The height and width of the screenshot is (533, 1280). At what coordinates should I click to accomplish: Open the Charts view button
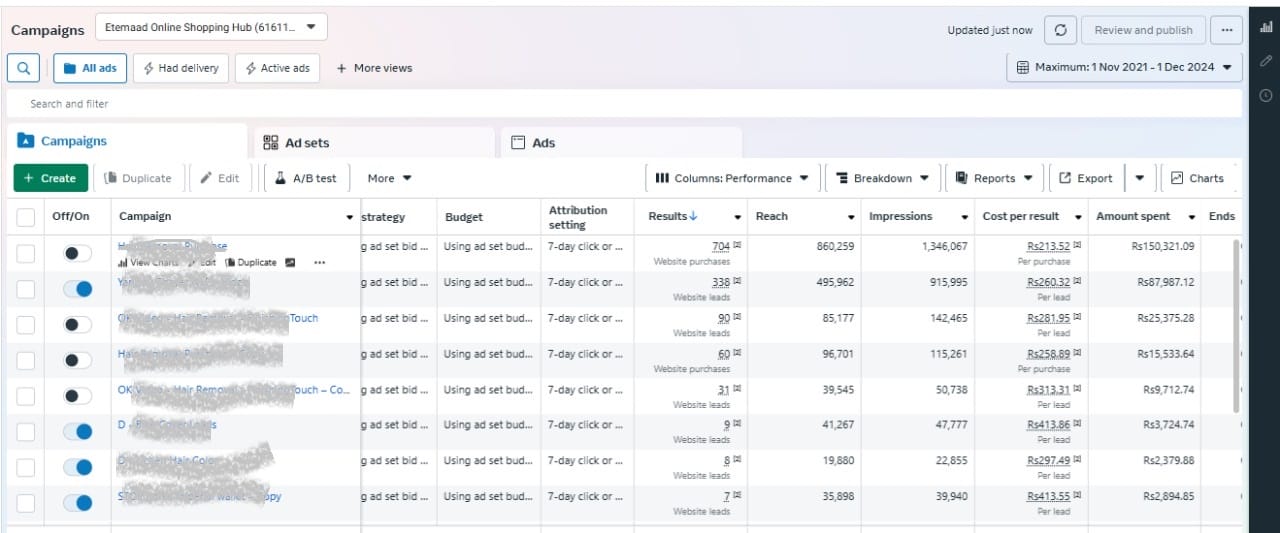[x=1197, y=178]
